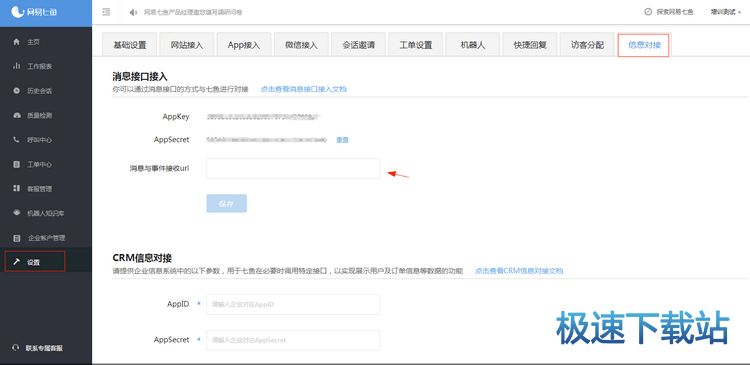Click the 重置 link beside AppSecret
Viewport: 750px width, 365px height.
(x=342, y=140)
